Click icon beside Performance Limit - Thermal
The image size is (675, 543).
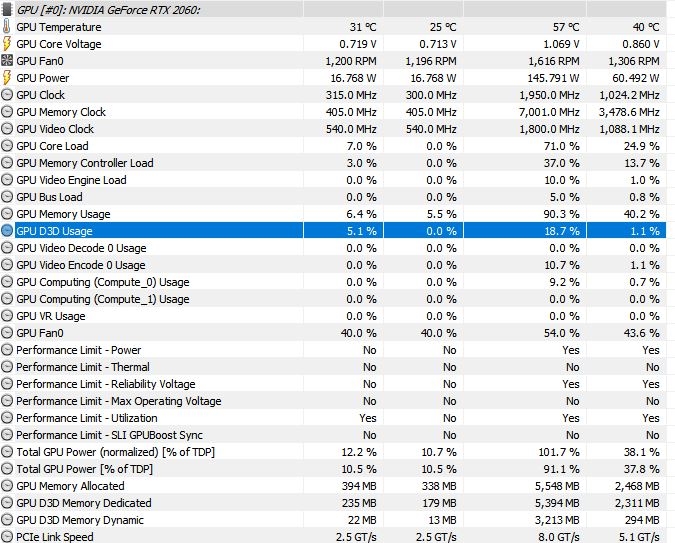(x=7, y=367)
